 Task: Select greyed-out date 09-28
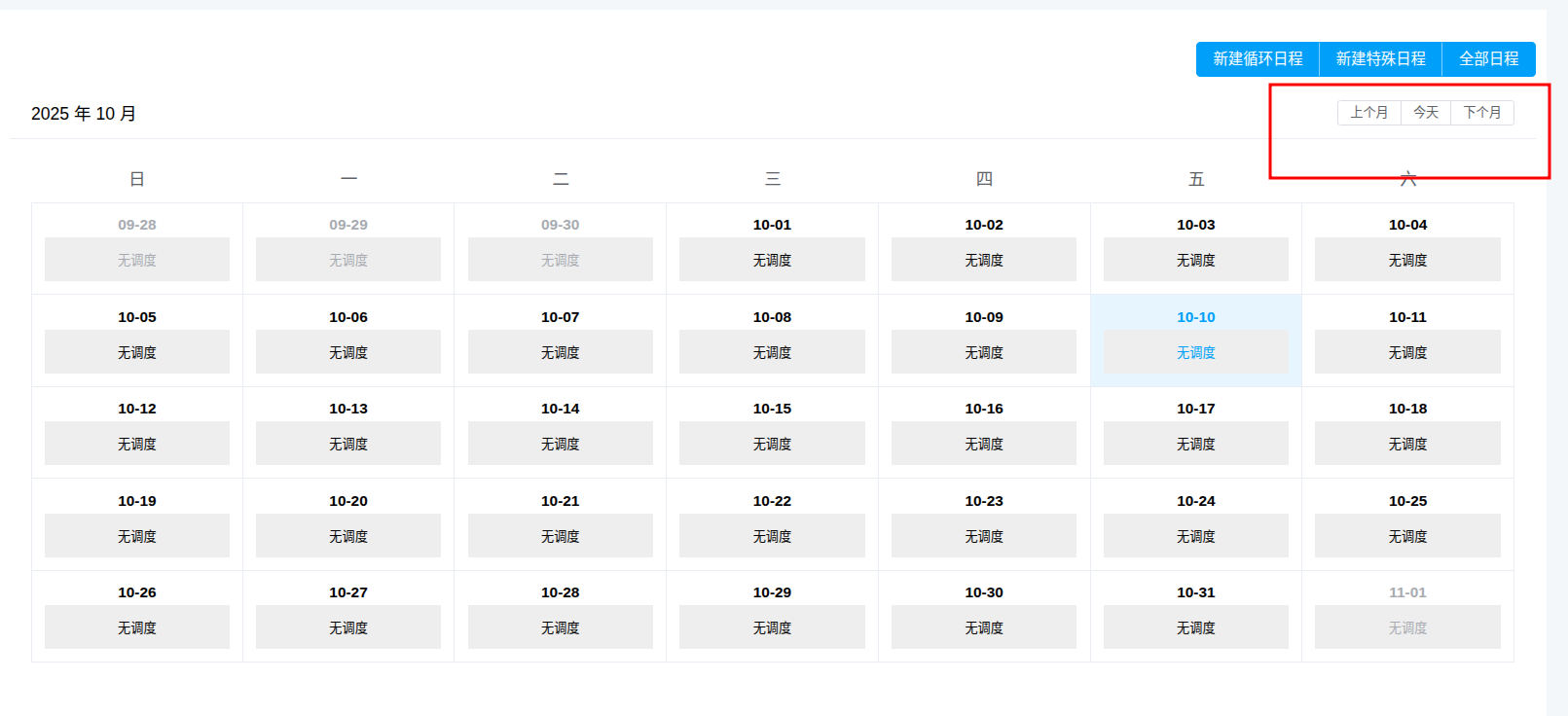[x=137, y=225]
